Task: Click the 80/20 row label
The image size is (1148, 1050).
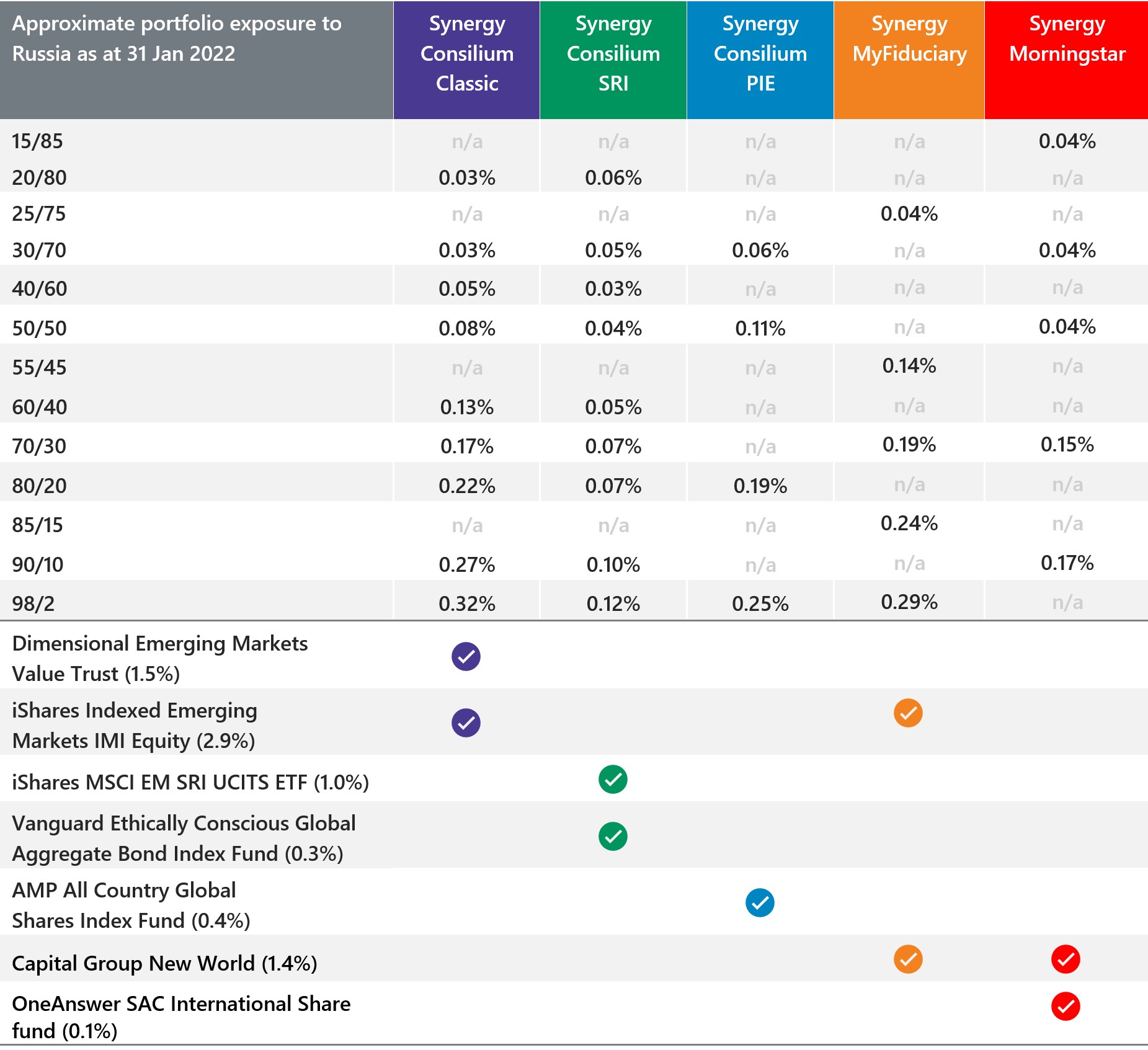Action: point(39,486)
